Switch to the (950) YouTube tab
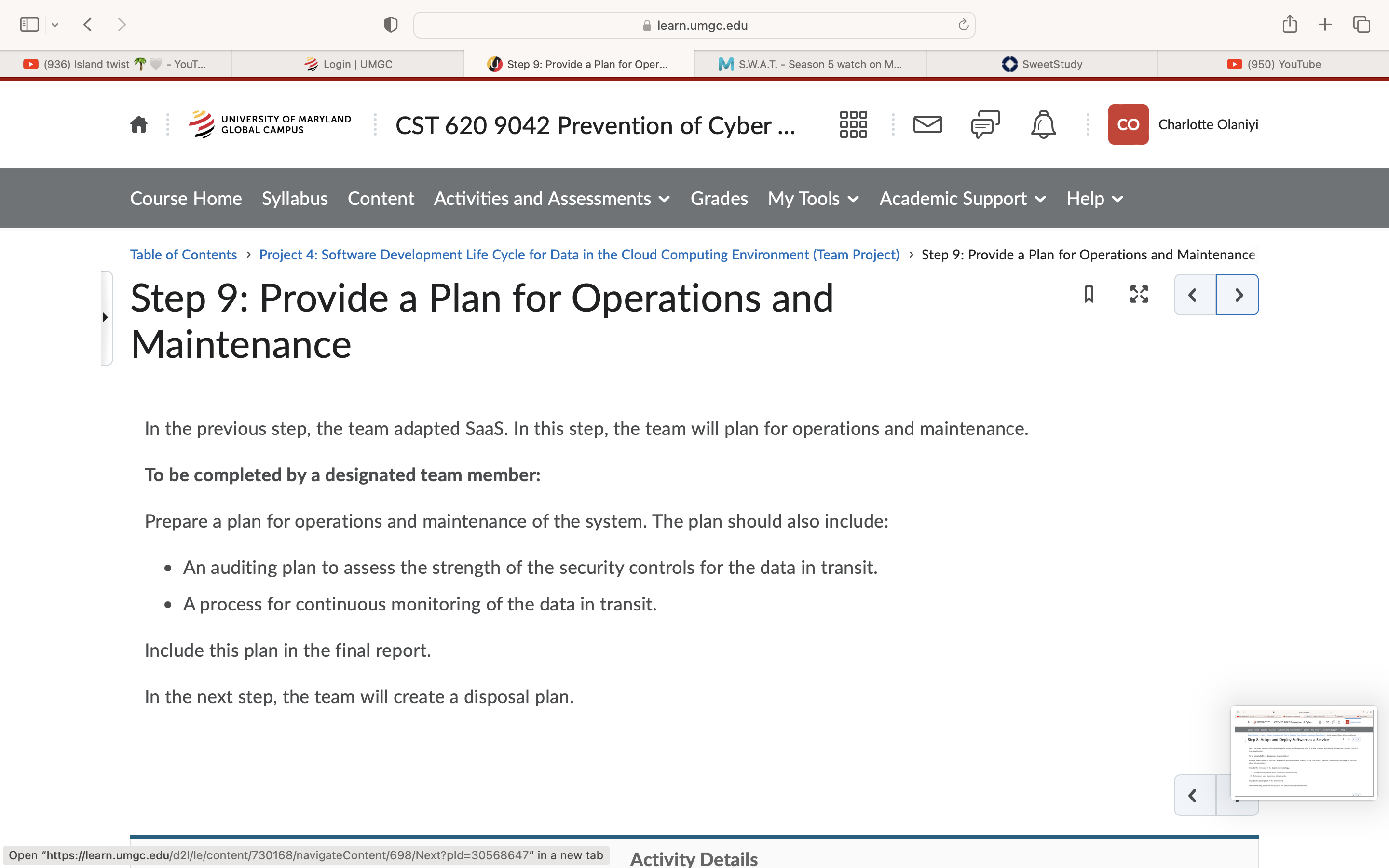 (x=1273, y=64)
